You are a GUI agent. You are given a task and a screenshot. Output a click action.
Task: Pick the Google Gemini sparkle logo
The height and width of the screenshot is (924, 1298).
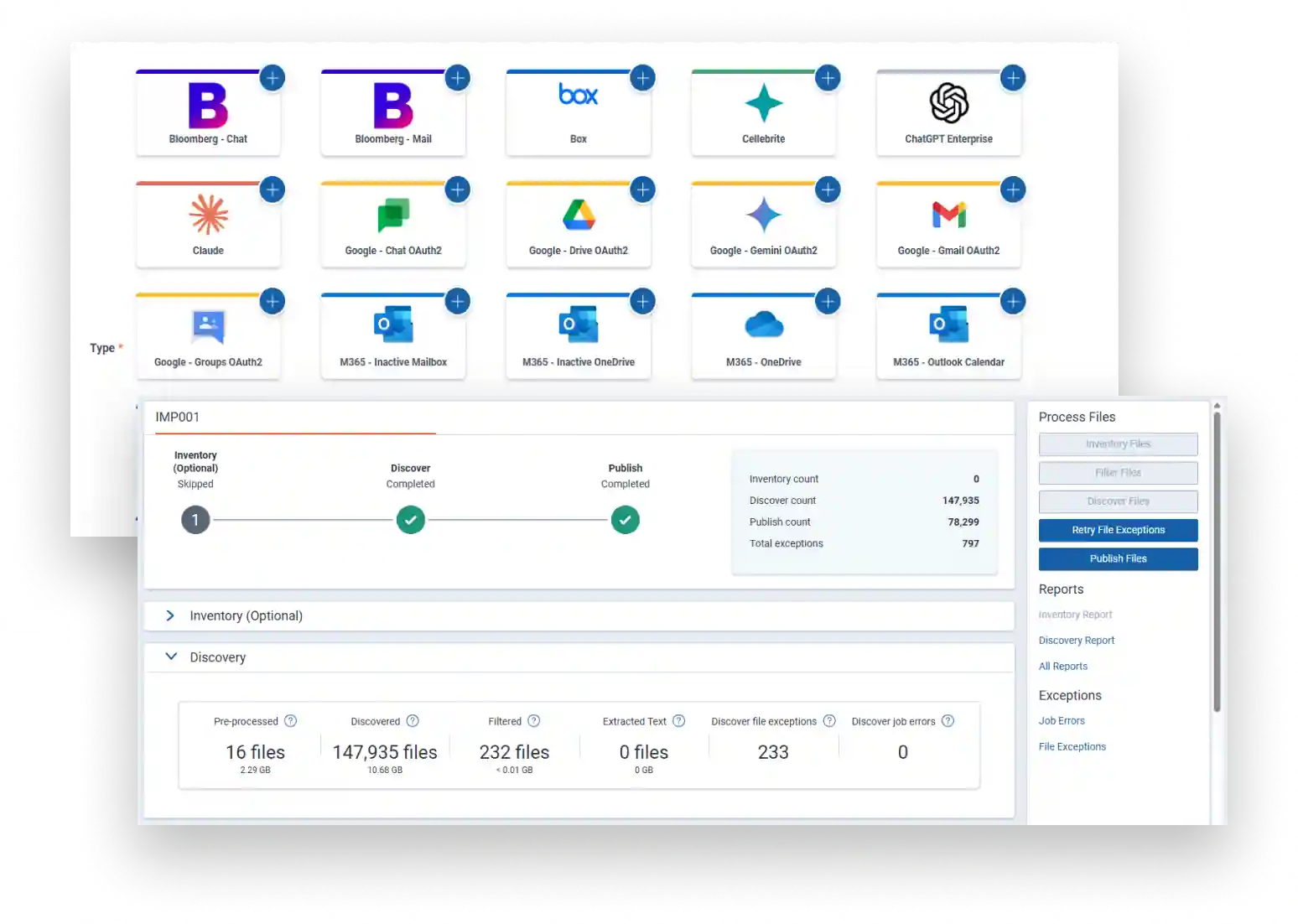click(x=764, y=215)
